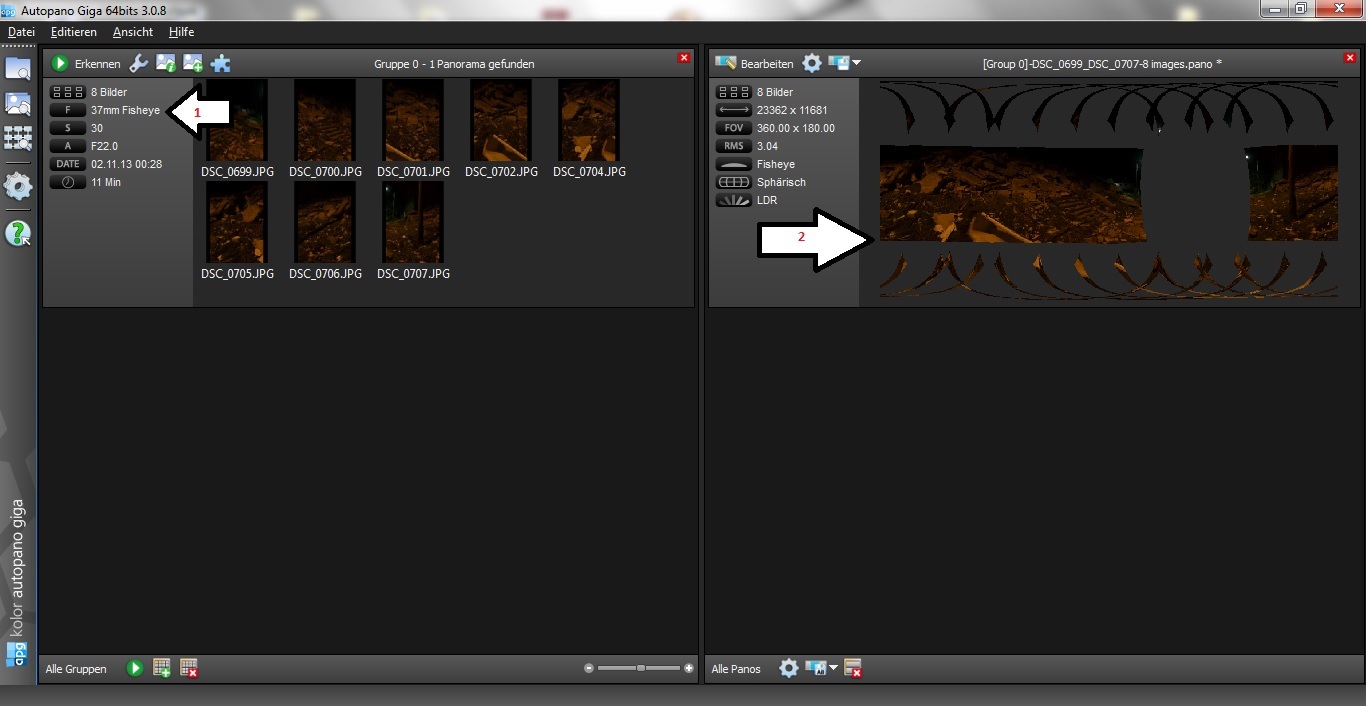Click the help question mark sidebar icon

(x=18, y=234)
